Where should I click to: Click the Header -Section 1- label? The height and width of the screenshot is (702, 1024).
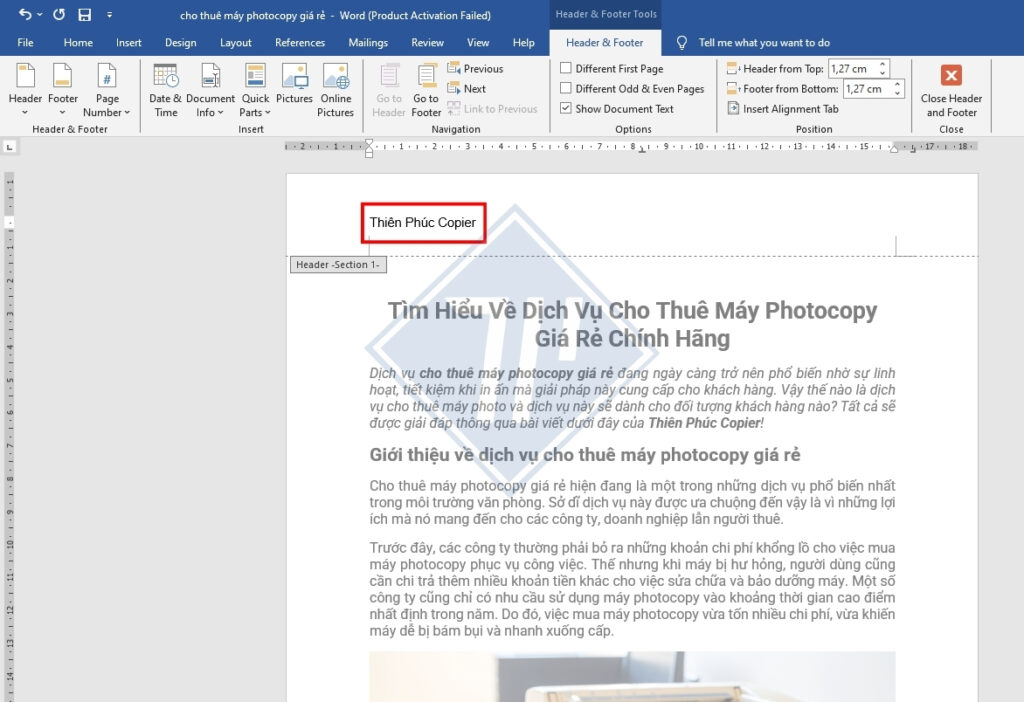338,264
